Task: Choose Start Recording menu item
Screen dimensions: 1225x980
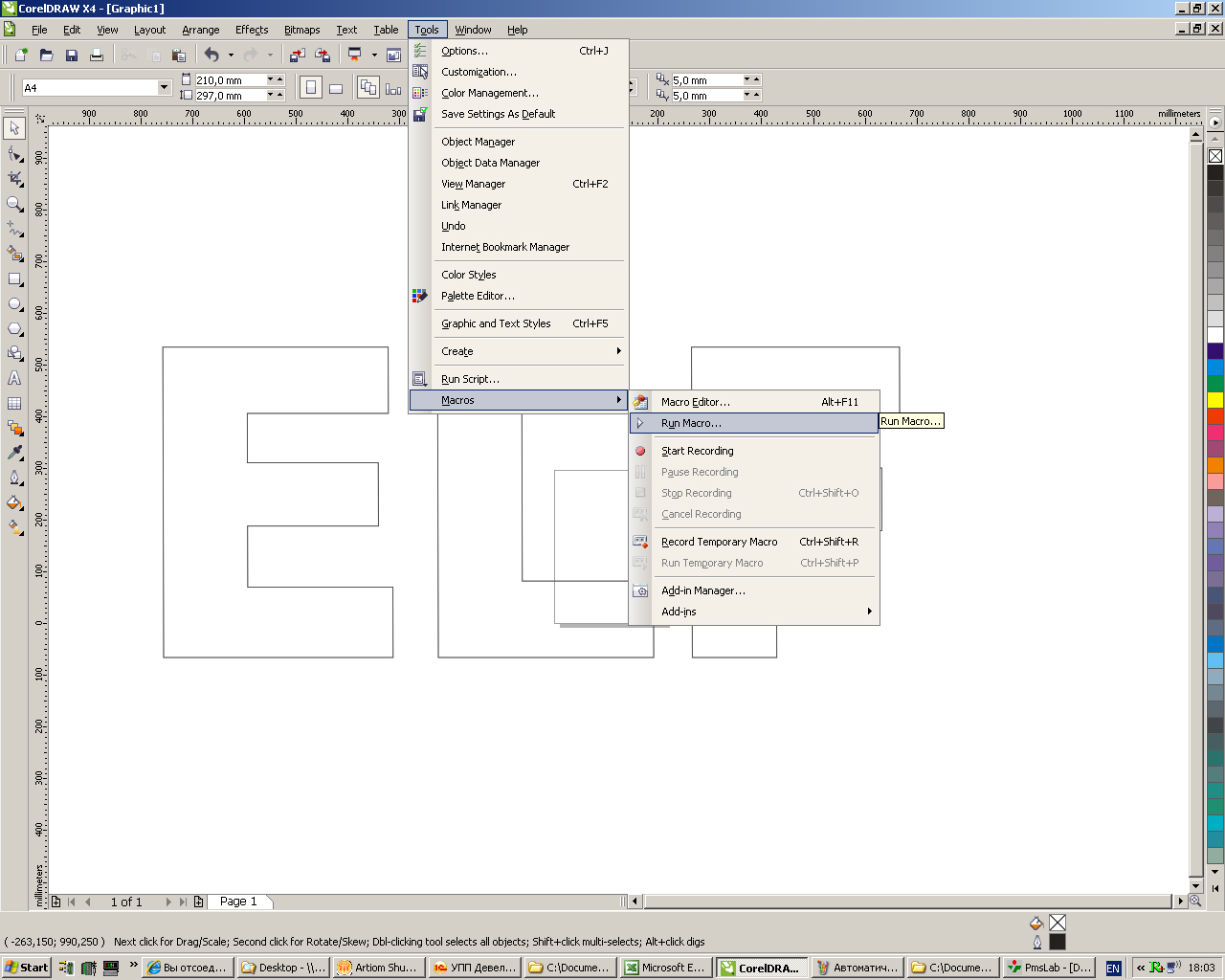Action: point(754,451)
